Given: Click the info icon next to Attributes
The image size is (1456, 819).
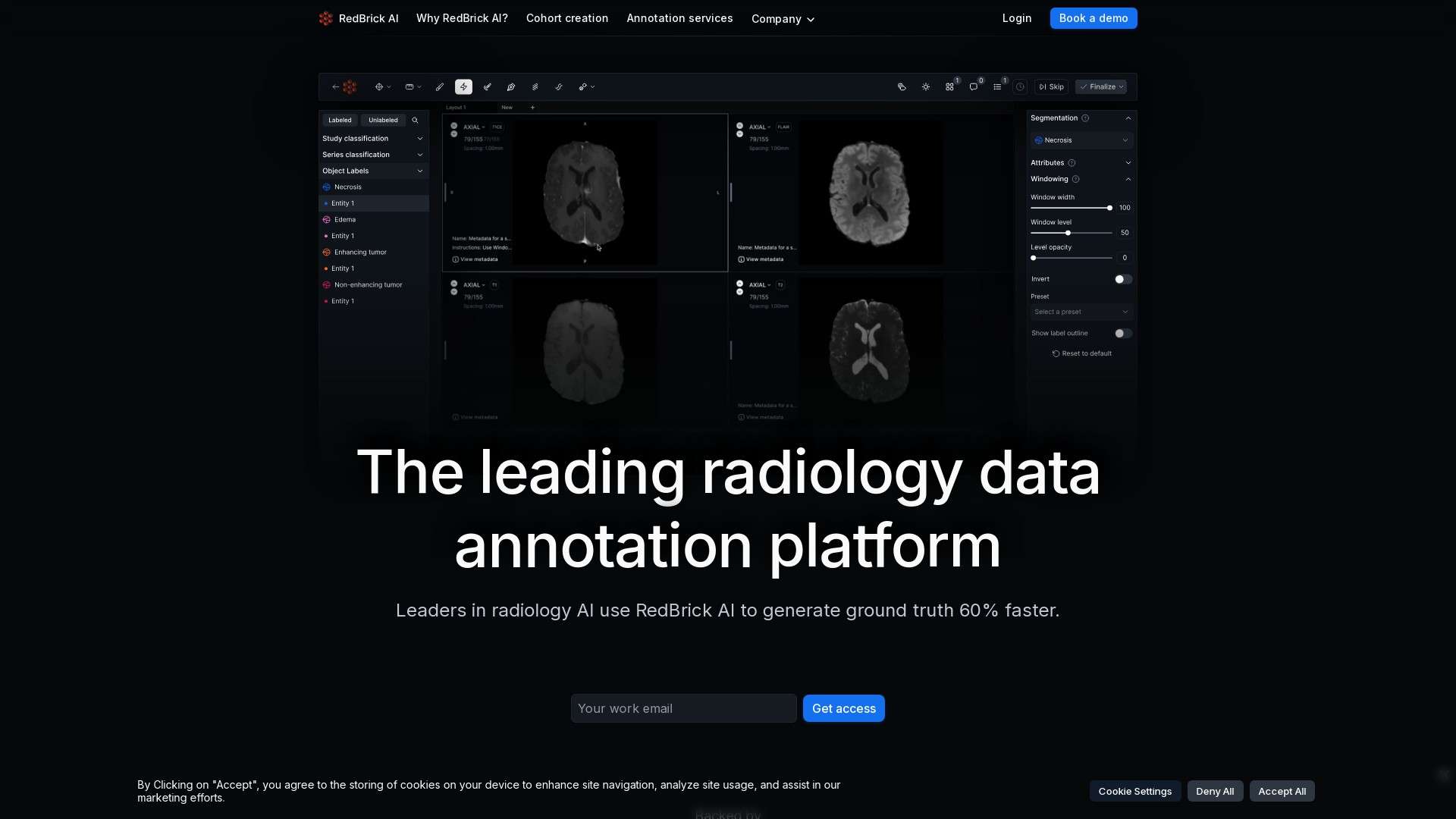Looking at the screenshot, I should (1072, 163).
